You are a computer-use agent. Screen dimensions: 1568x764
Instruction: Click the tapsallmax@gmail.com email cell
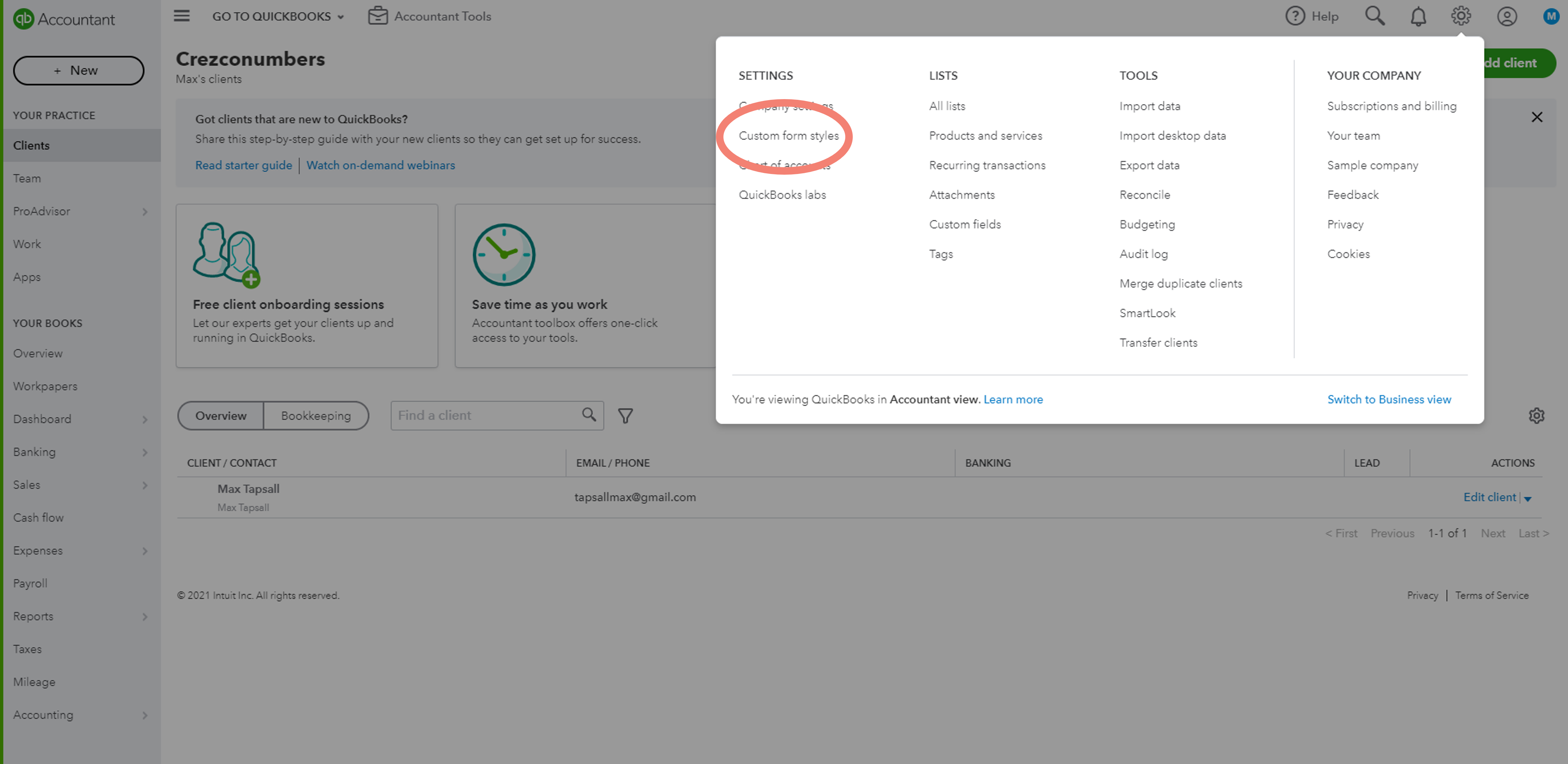[635, 497]
